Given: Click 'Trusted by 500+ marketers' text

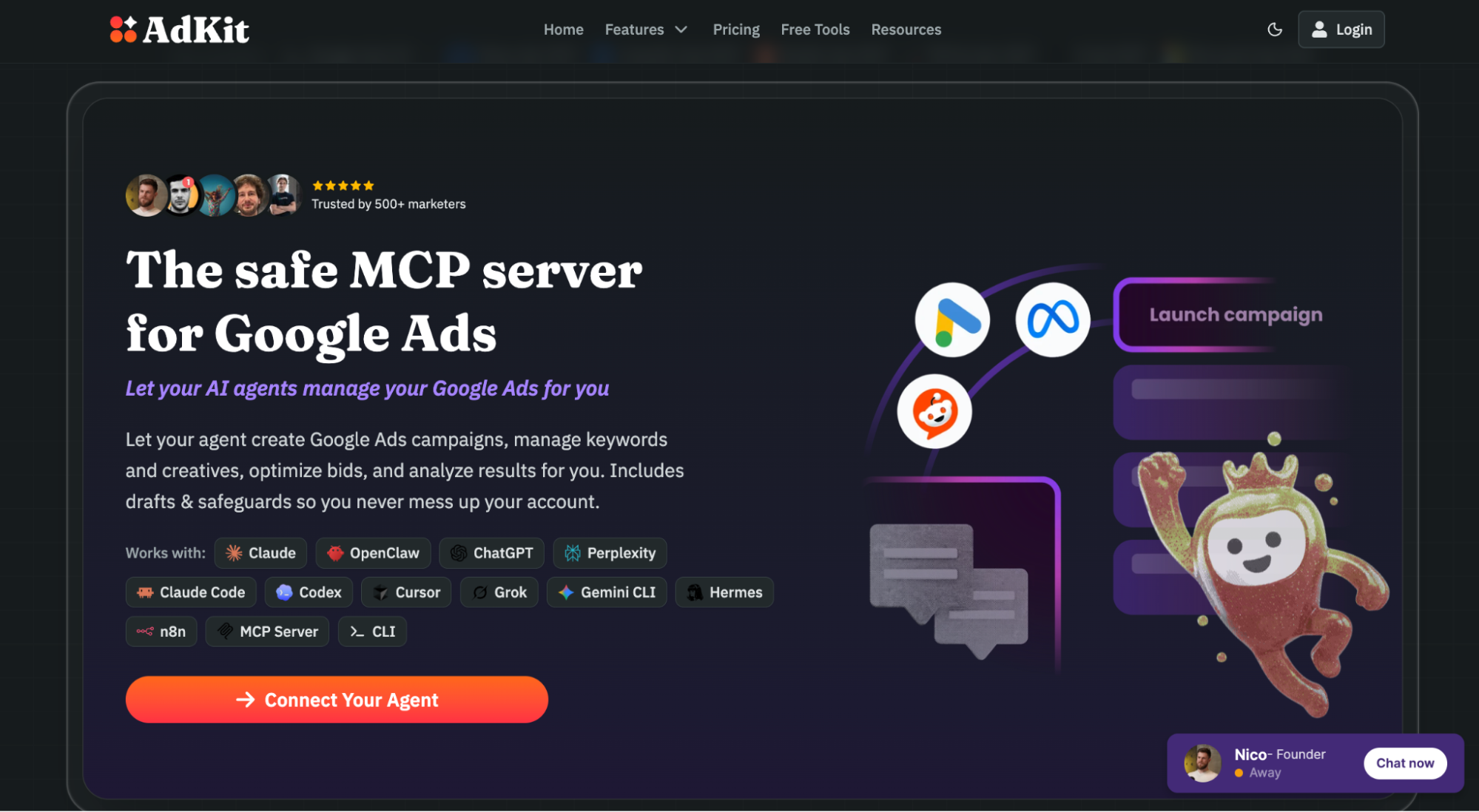Looking at the screenshot, I should pyautogui.click(x=388, y=204).
